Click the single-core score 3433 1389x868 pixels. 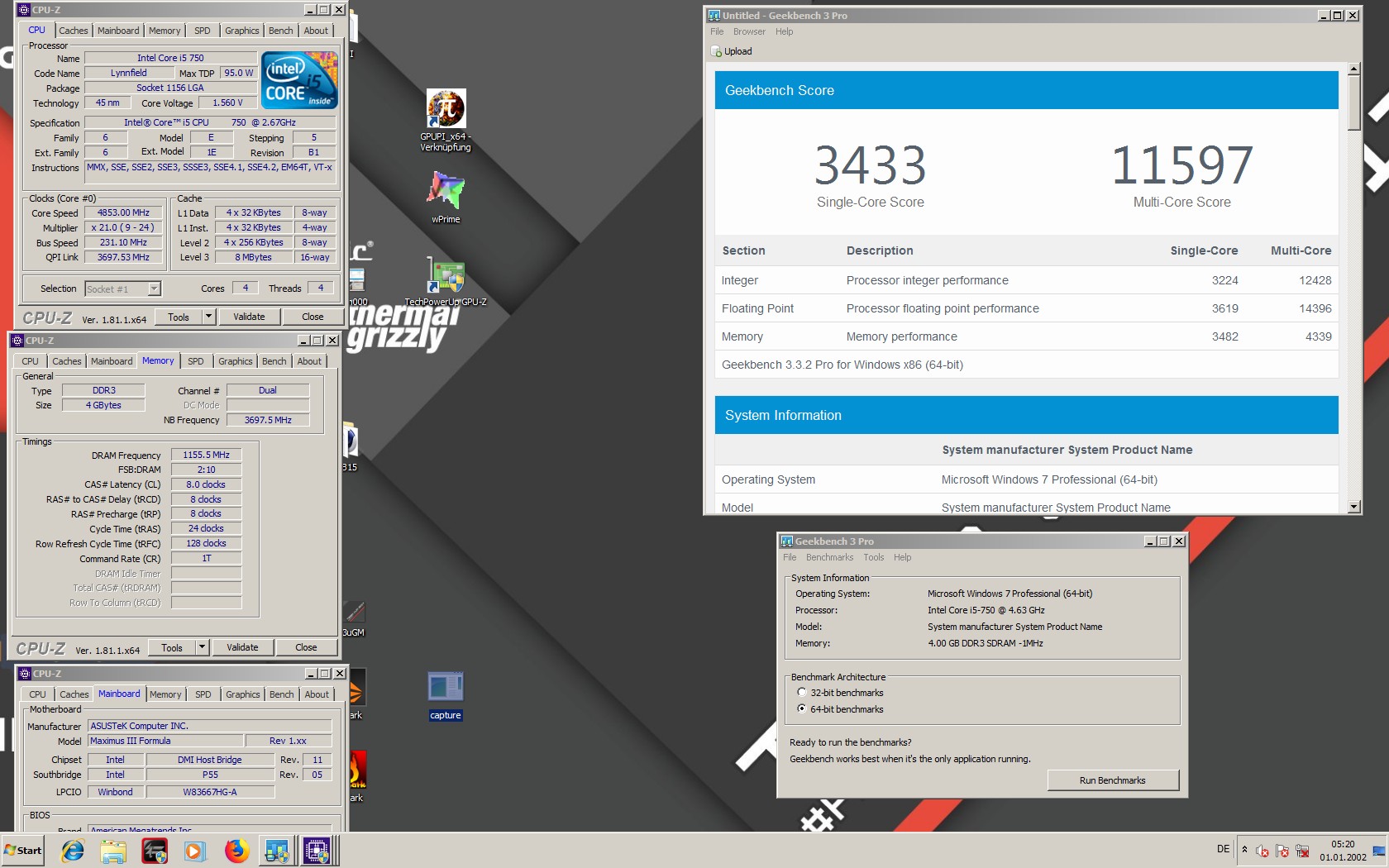coord(870,165)
